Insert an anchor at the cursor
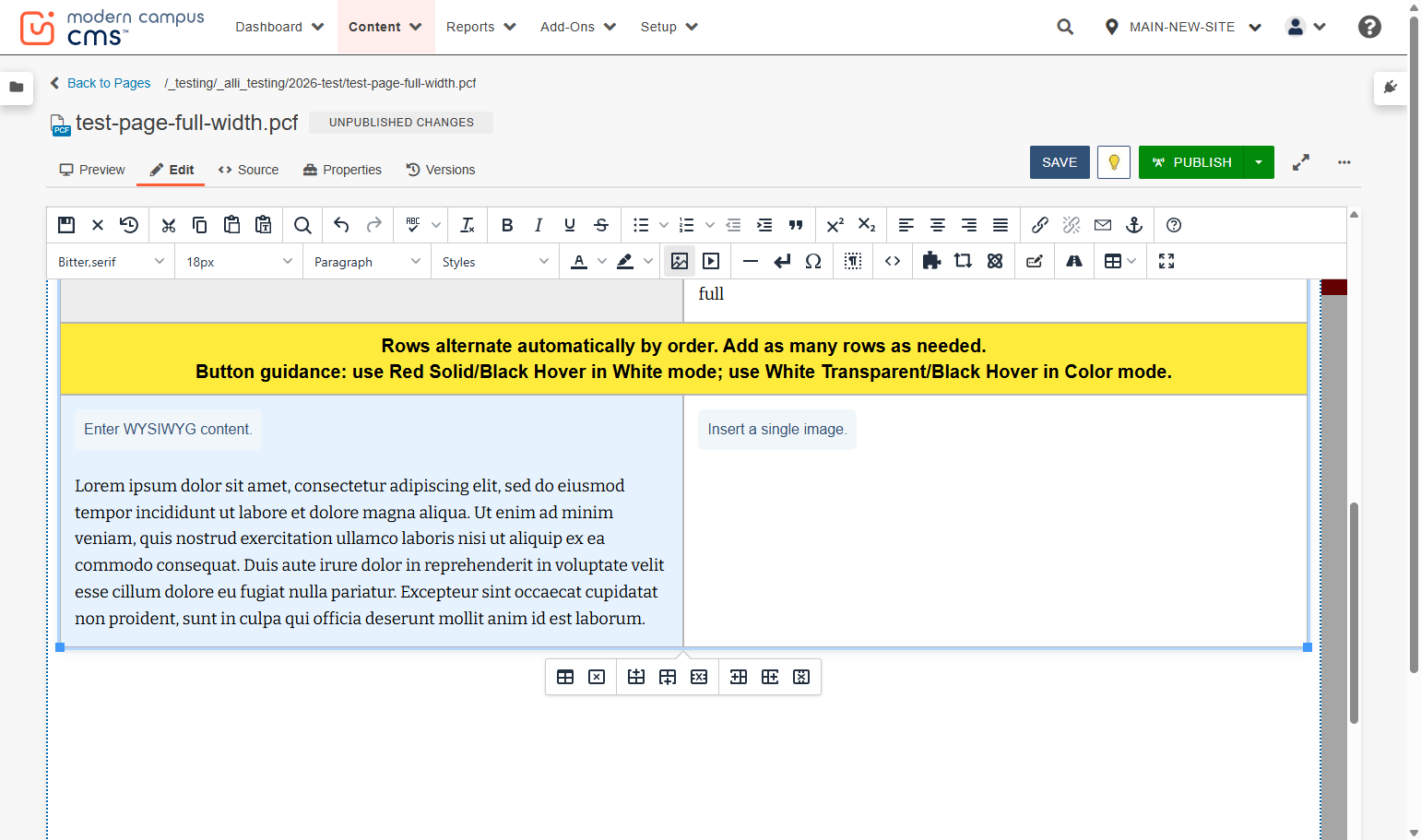Screen dimensions: 1421x840 (x=1134, y=225)
